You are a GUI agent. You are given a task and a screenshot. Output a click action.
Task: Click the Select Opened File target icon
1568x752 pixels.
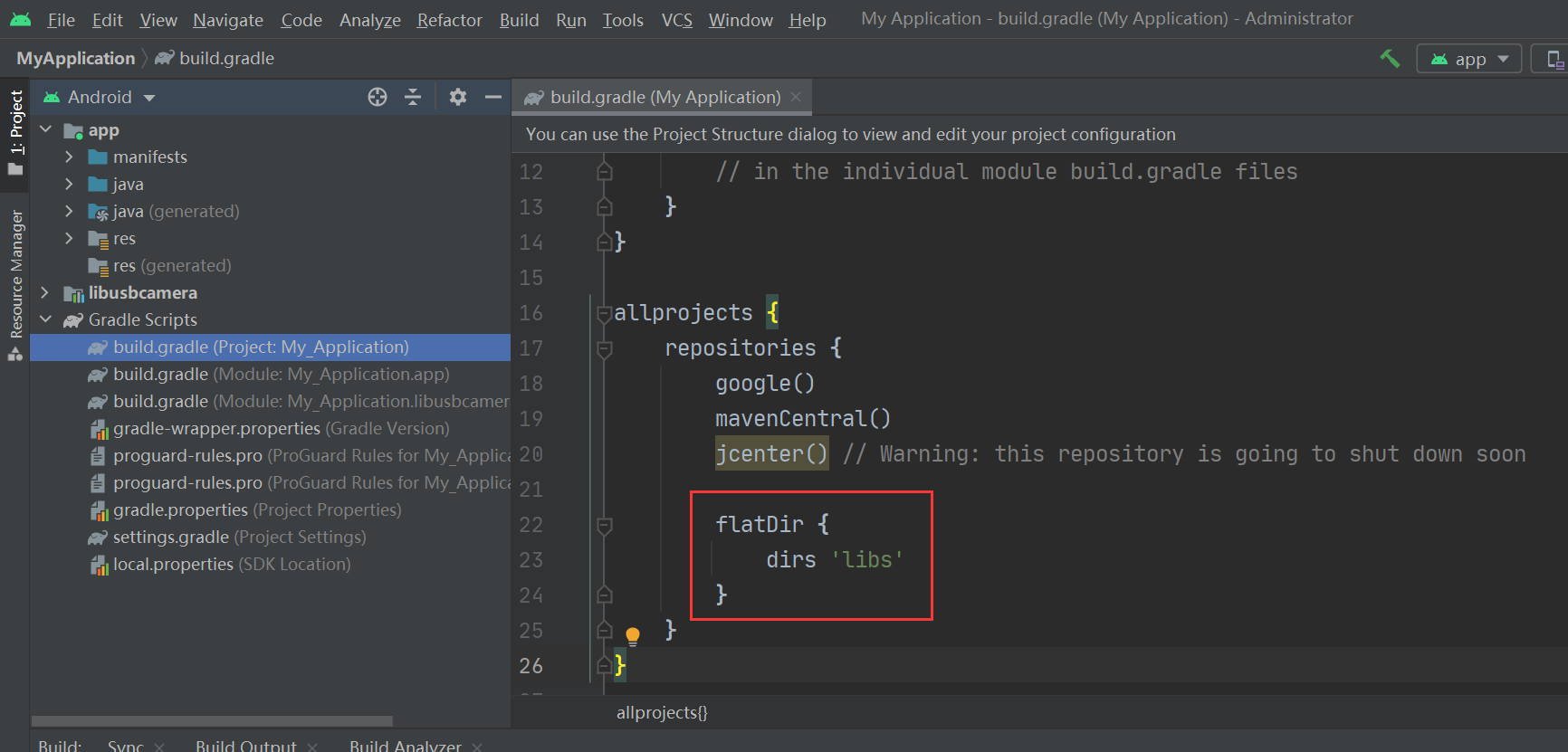pyautogui.click(x=378, y=97)
